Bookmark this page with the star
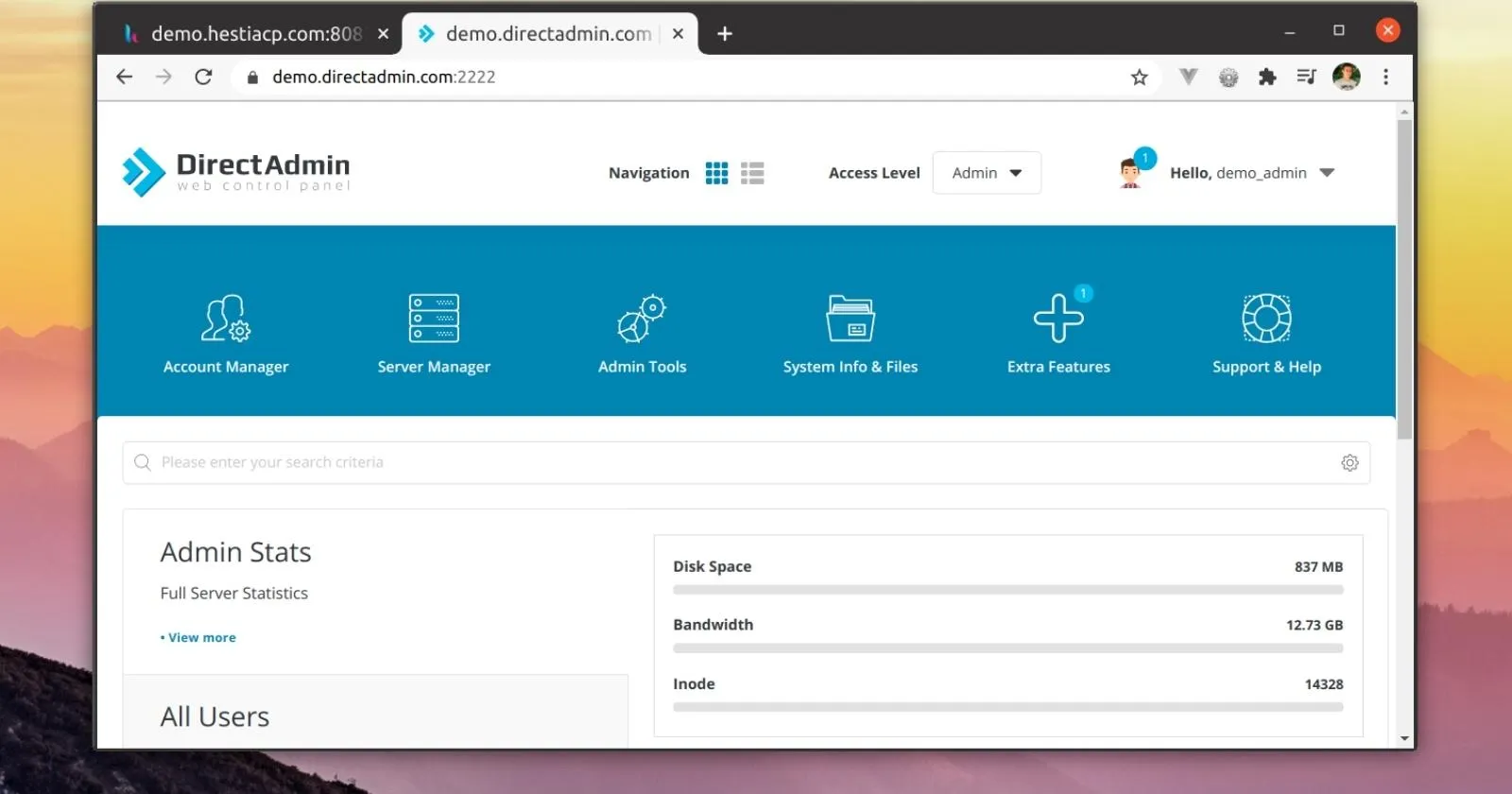The width and height of the screenshot is (1512, 794). click(x=1140, y=78)
